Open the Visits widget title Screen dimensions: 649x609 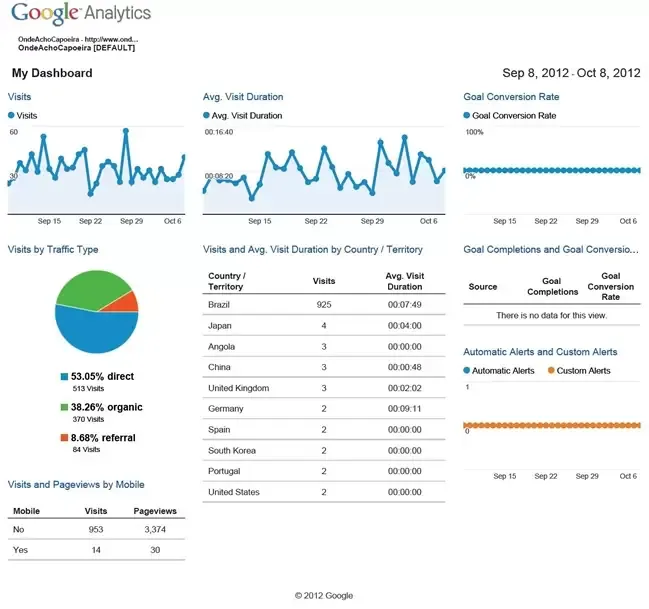pos(20,97)
